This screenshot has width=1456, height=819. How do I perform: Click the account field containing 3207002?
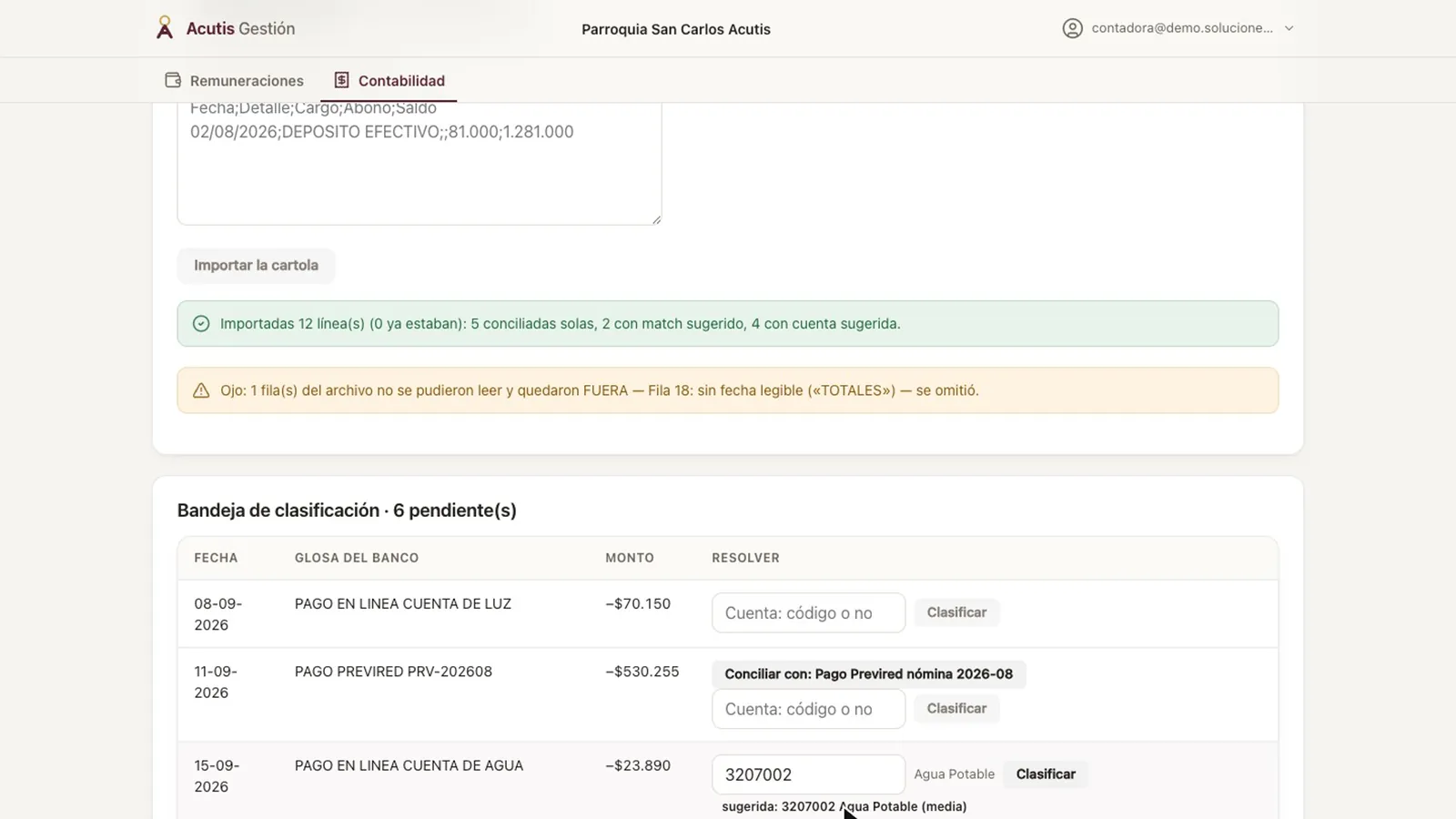pyautogui.click(x=808, y=774)
